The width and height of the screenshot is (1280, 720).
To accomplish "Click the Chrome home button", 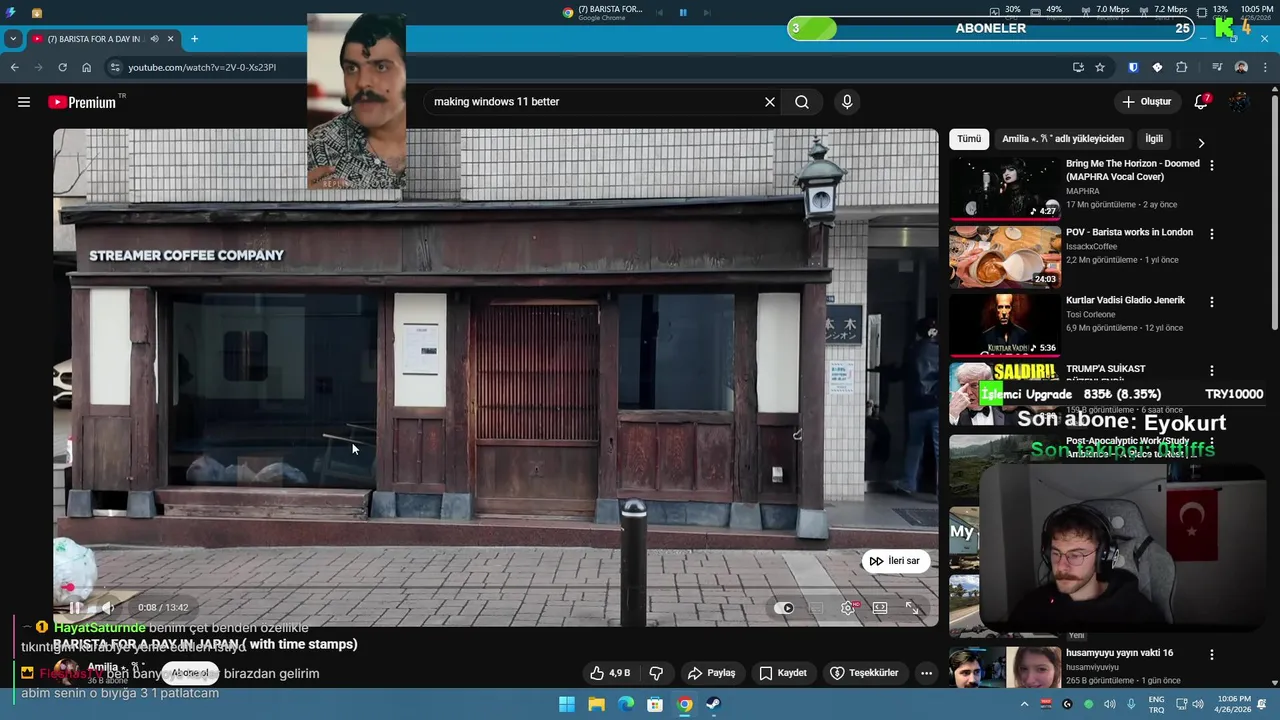I will pos(86,67).
